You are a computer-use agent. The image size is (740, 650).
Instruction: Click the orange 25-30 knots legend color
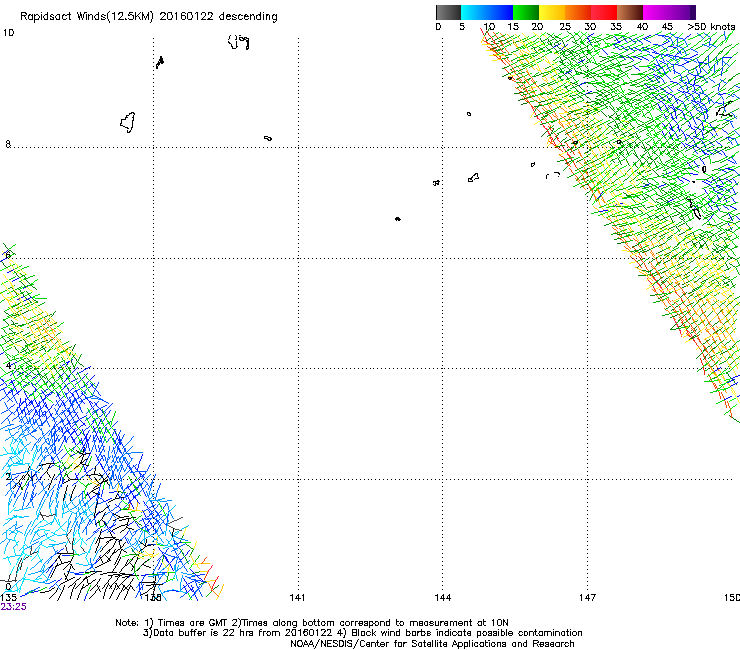(x=578, y=12)
